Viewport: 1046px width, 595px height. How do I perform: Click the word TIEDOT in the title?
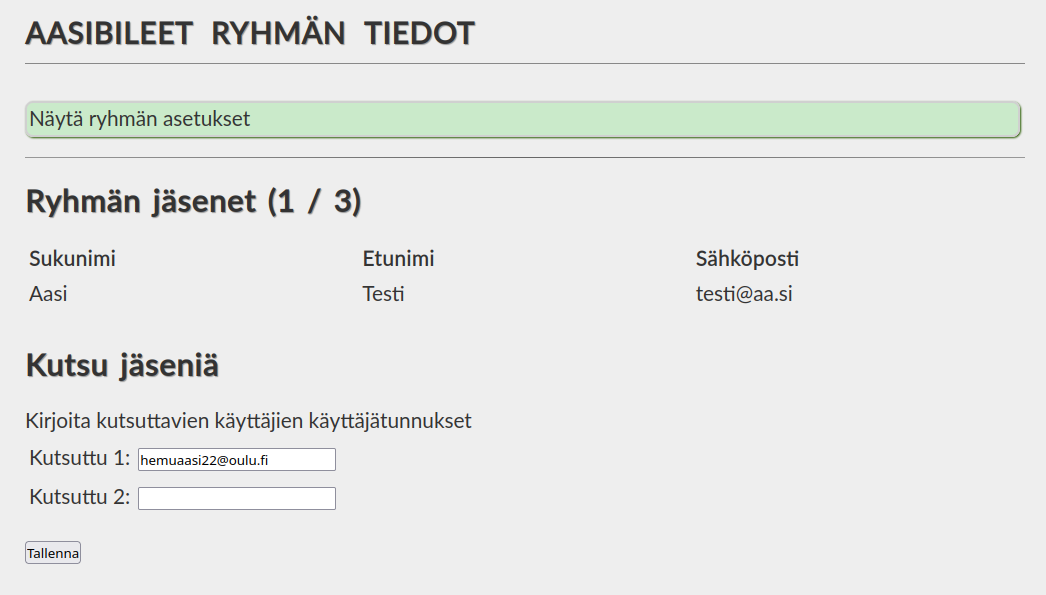tap(419, 33)
